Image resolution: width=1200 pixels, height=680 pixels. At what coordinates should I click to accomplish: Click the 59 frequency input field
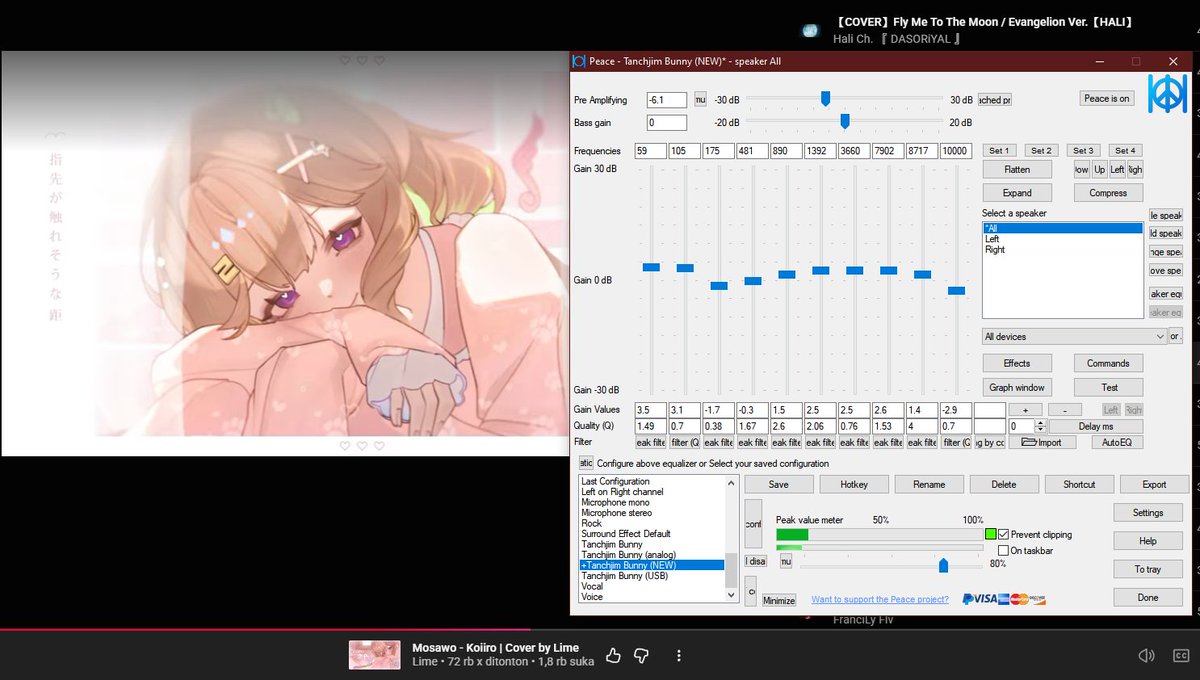pos(651,151)
